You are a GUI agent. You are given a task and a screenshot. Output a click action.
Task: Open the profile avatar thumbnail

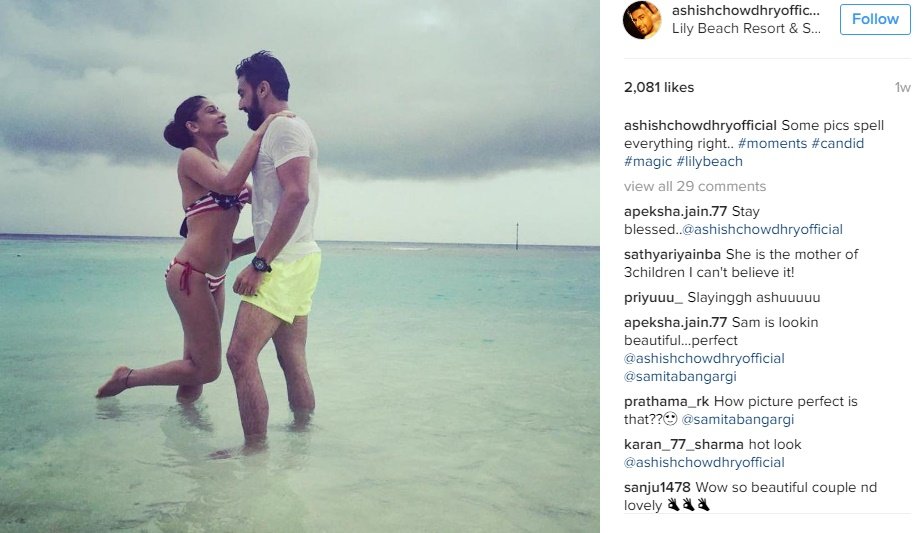(642, 20)
